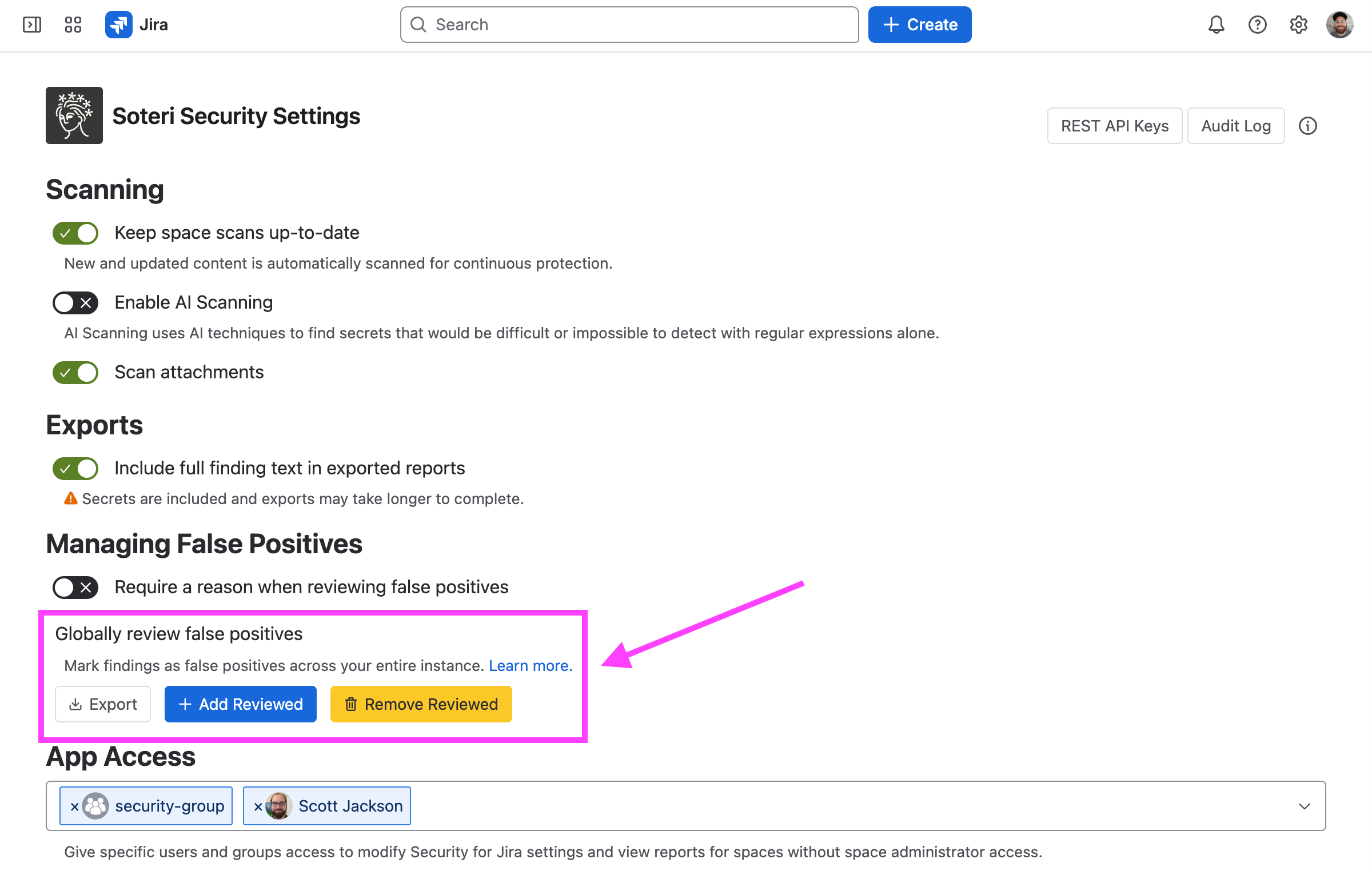Toggle Include full finding text in exports
The image size is (1372, 871).
pyautogui.click(x=75, y=469)
